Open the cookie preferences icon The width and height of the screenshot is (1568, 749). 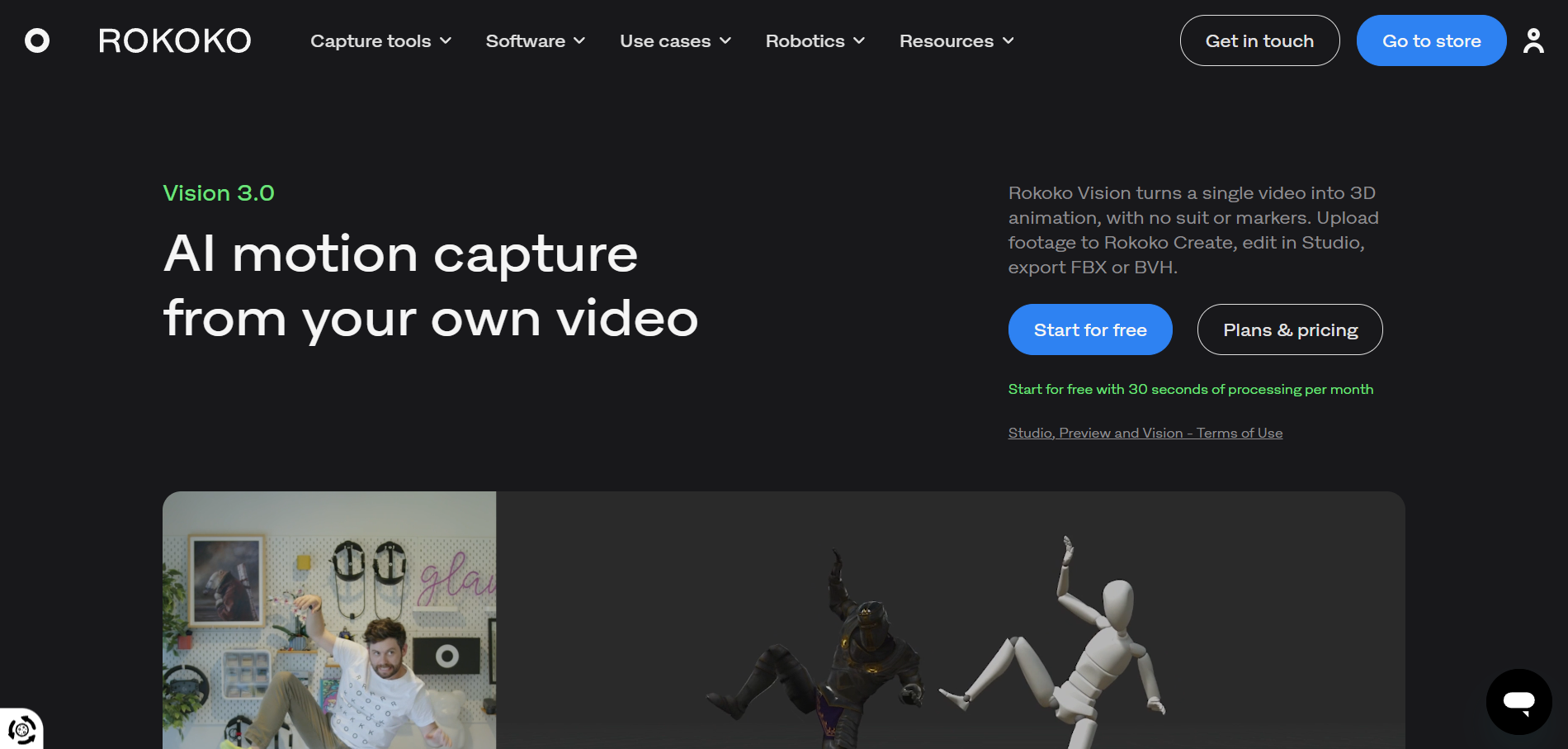(21, 729)
